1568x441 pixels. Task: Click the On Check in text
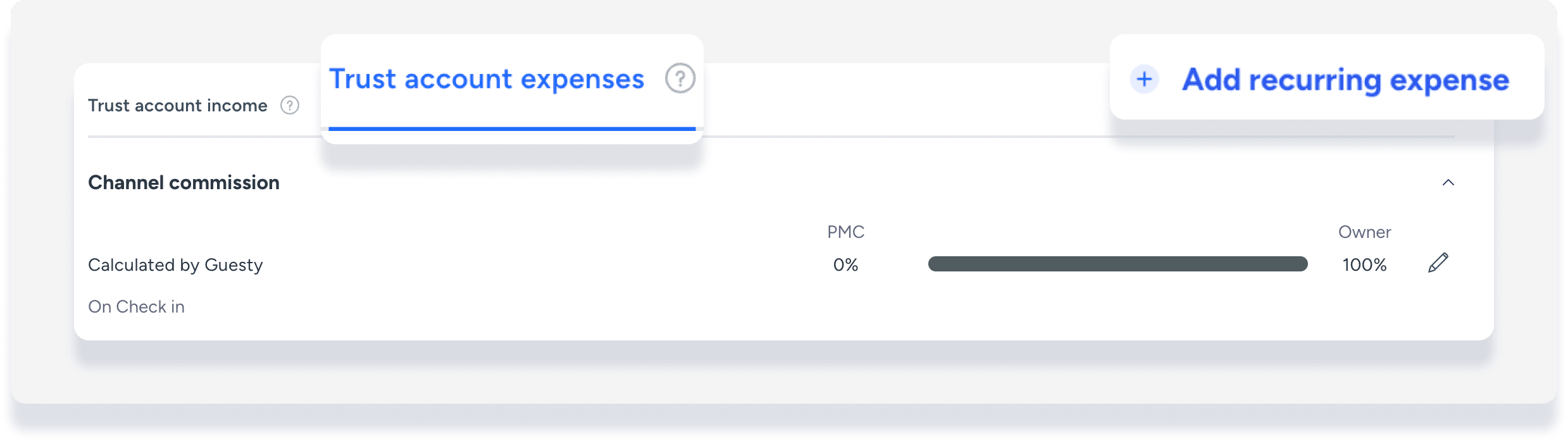pos(136,307)
